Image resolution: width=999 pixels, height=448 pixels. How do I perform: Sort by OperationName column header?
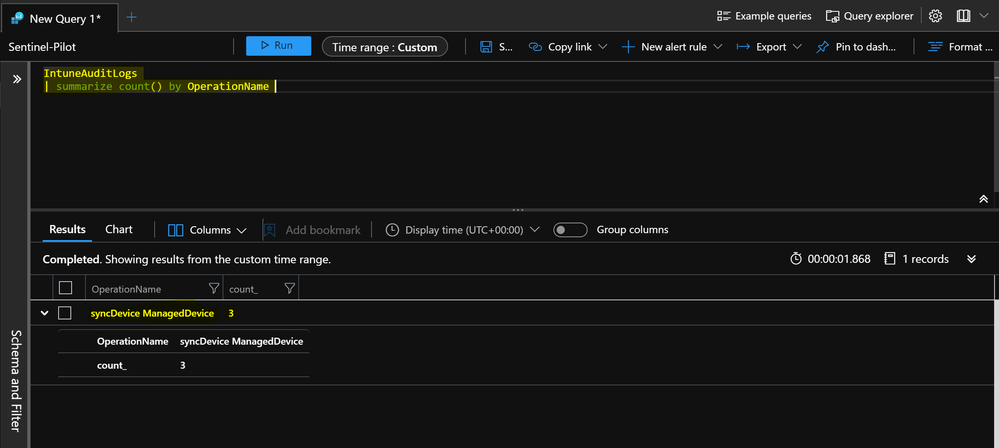(x=126, y=289)
